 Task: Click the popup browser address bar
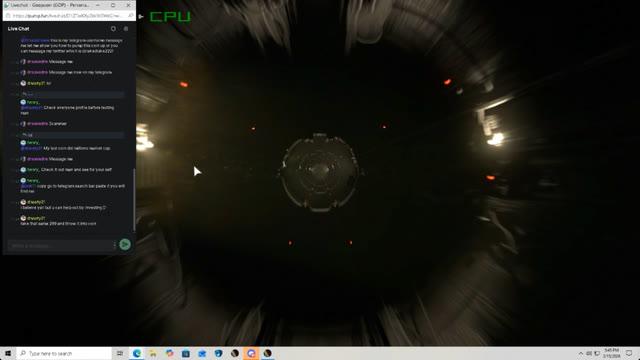tap(69, 16)
